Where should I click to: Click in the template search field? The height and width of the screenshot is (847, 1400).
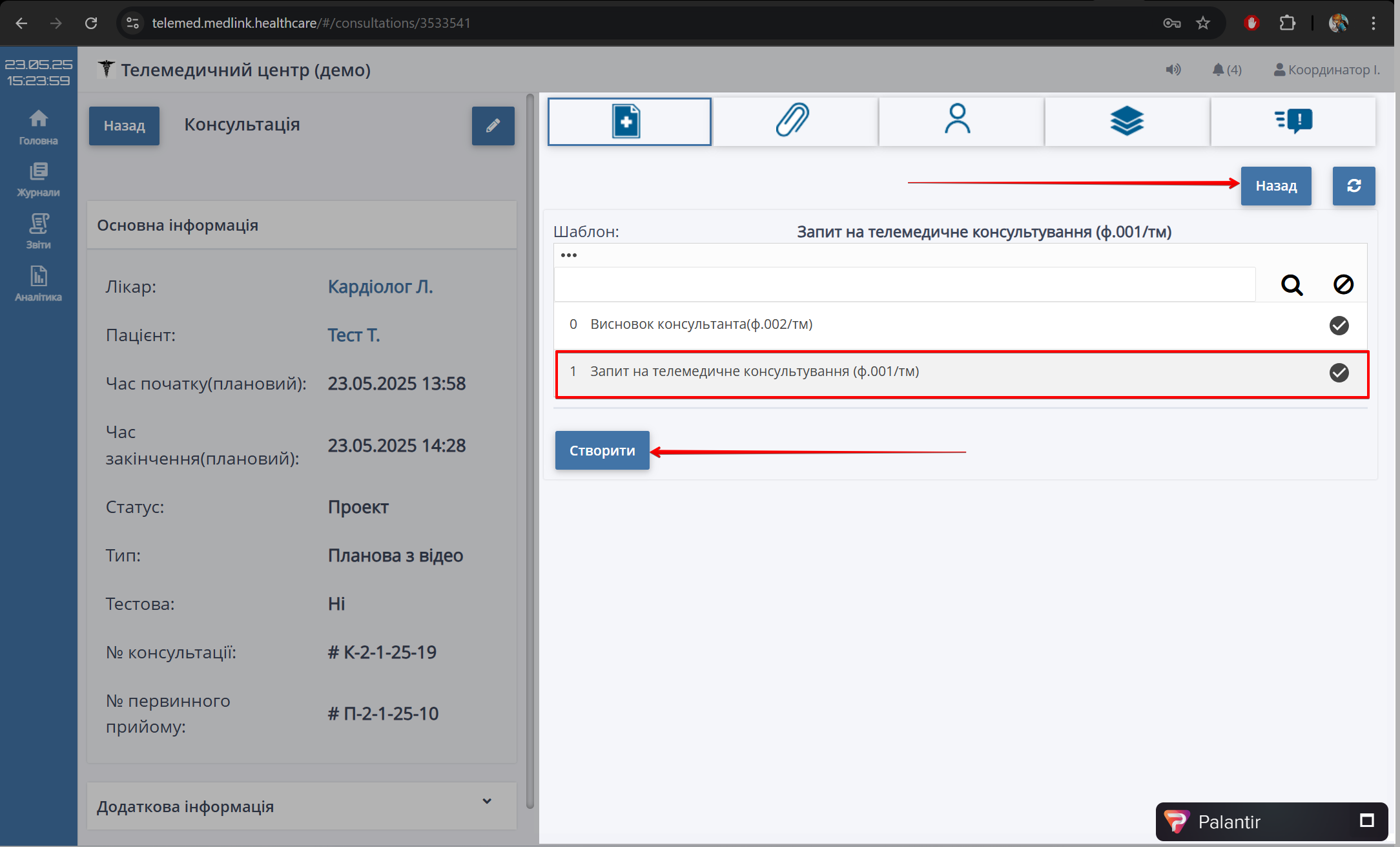904,285
